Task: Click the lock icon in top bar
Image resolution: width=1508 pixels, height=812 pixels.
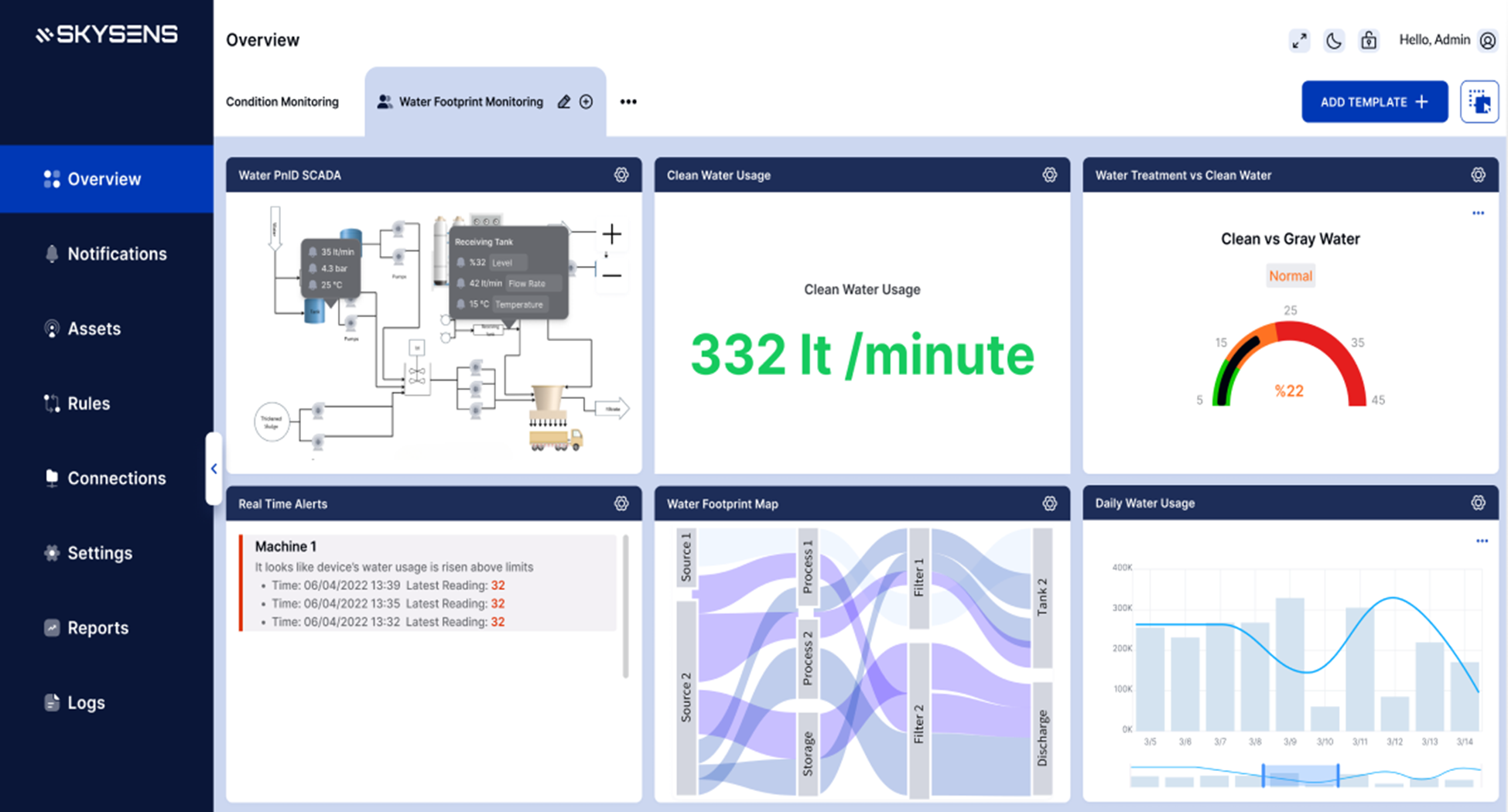Action: (1369, 41)
